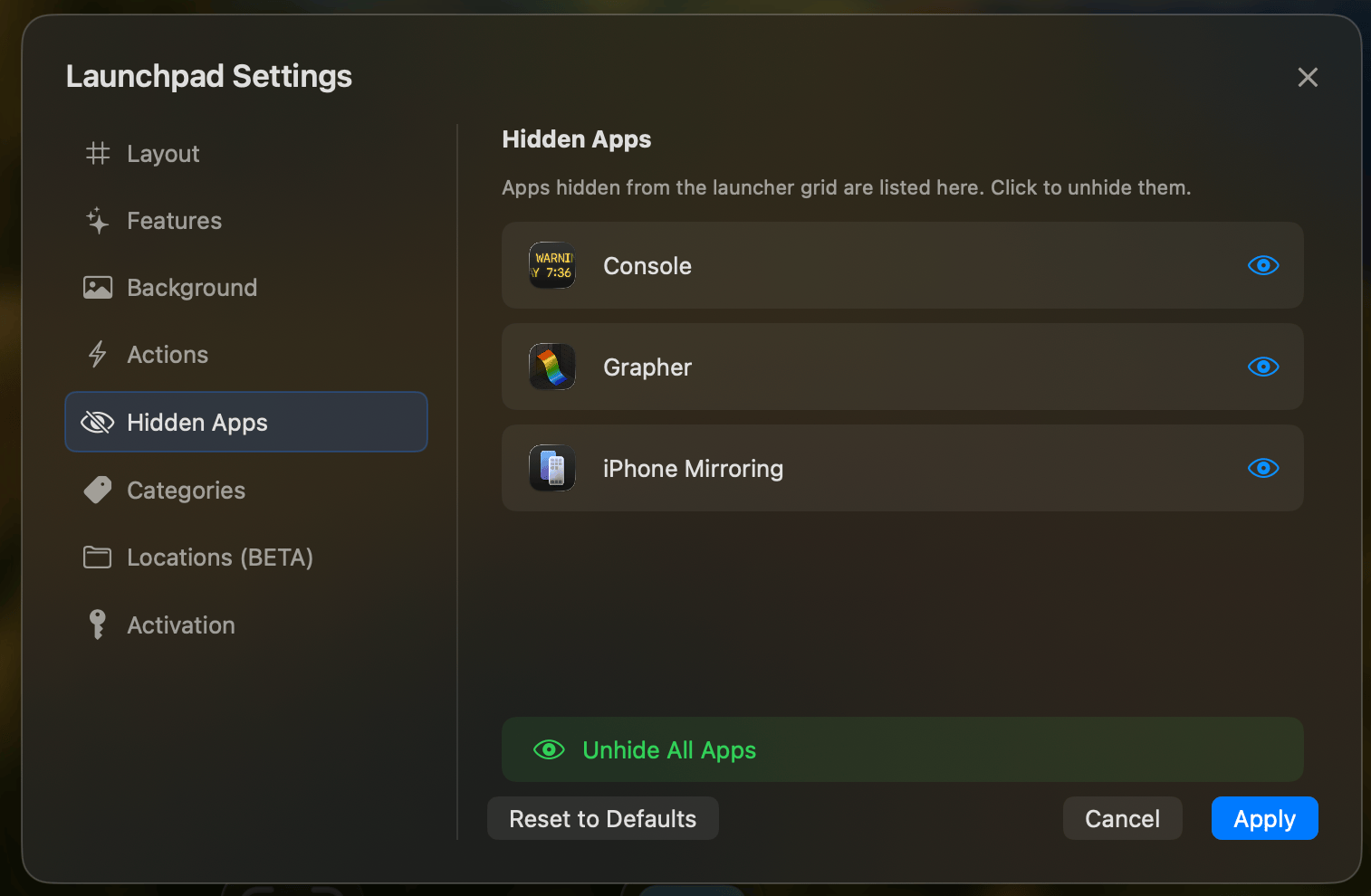The width and height of the screenshot is (1371, 896).
Task: Open Background settings via the picture icon
Action: pos(97,287)
